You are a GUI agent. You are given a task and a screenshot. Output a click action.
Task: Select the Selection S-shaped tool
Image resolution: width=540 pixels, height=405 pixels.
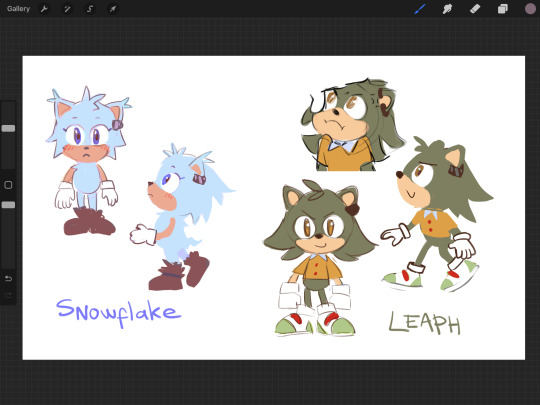[x=90, y=9]
